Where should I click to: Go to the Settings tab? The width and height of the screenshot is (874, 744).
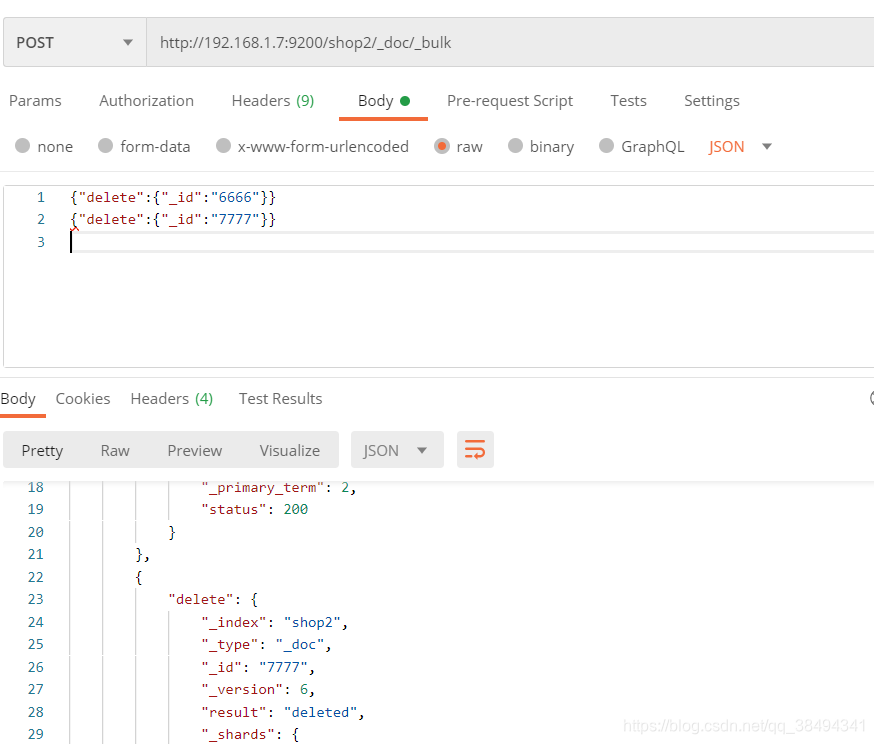[x=711, y=101]
